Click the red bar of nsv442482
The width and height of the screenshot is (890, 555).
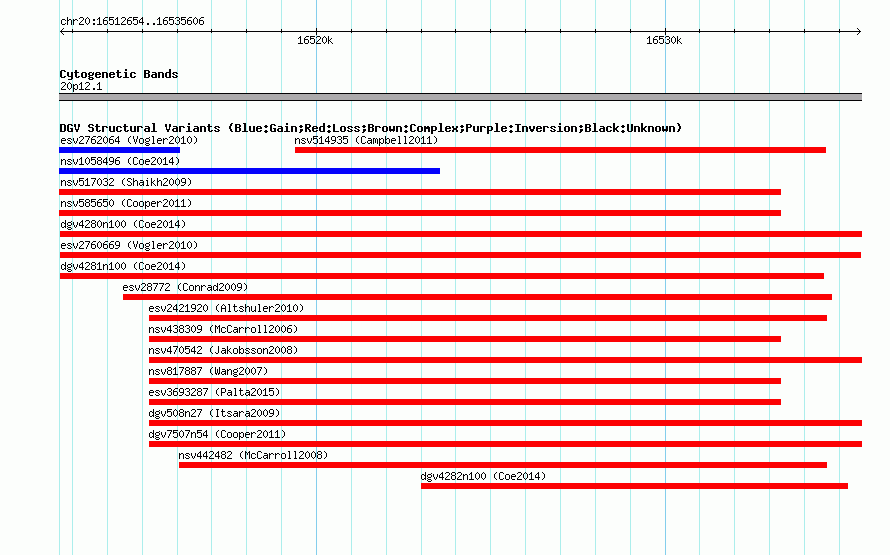point(503,465)
